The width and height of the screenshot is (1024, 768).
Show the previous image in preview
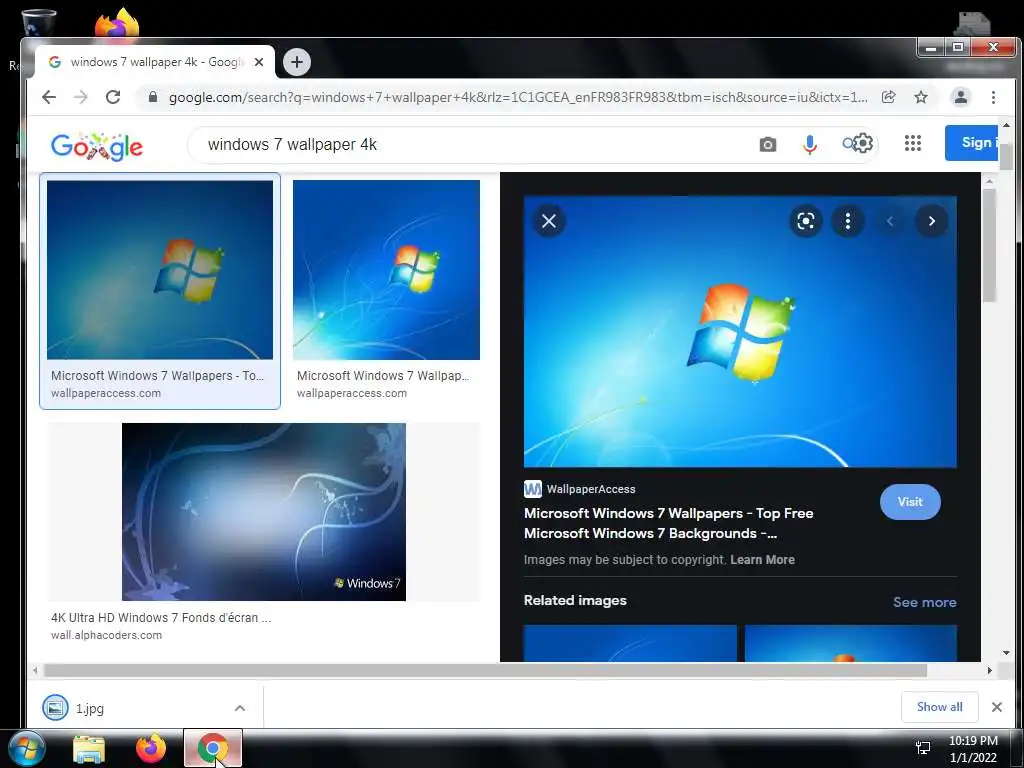[889, 221]
